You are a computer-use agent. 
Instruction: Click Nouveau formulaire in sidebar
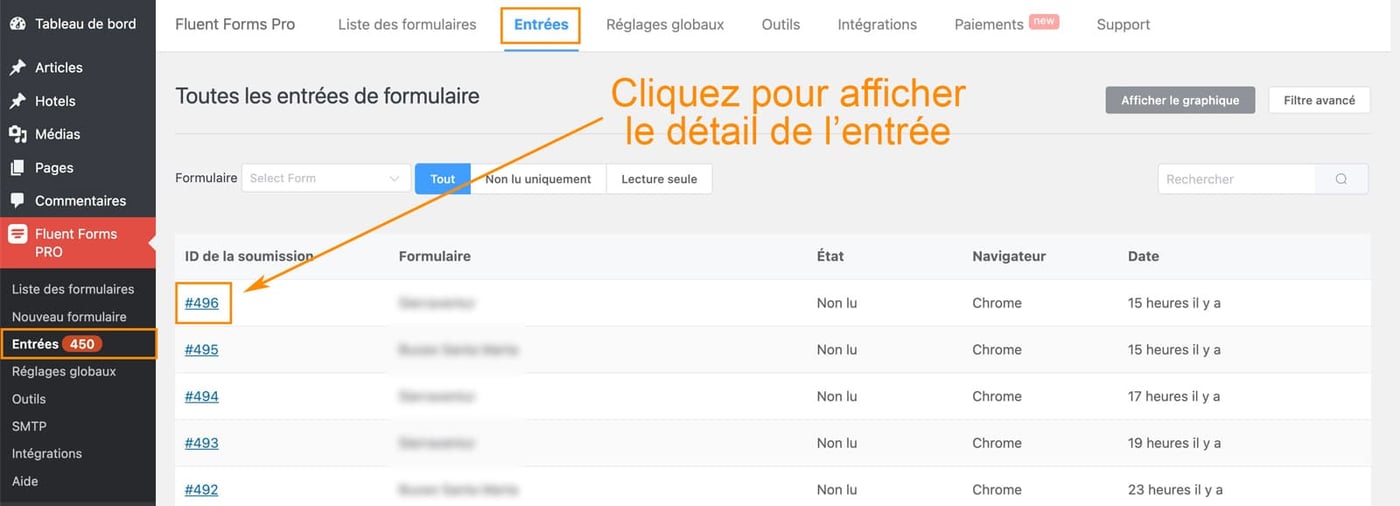[x=69, y=317]
